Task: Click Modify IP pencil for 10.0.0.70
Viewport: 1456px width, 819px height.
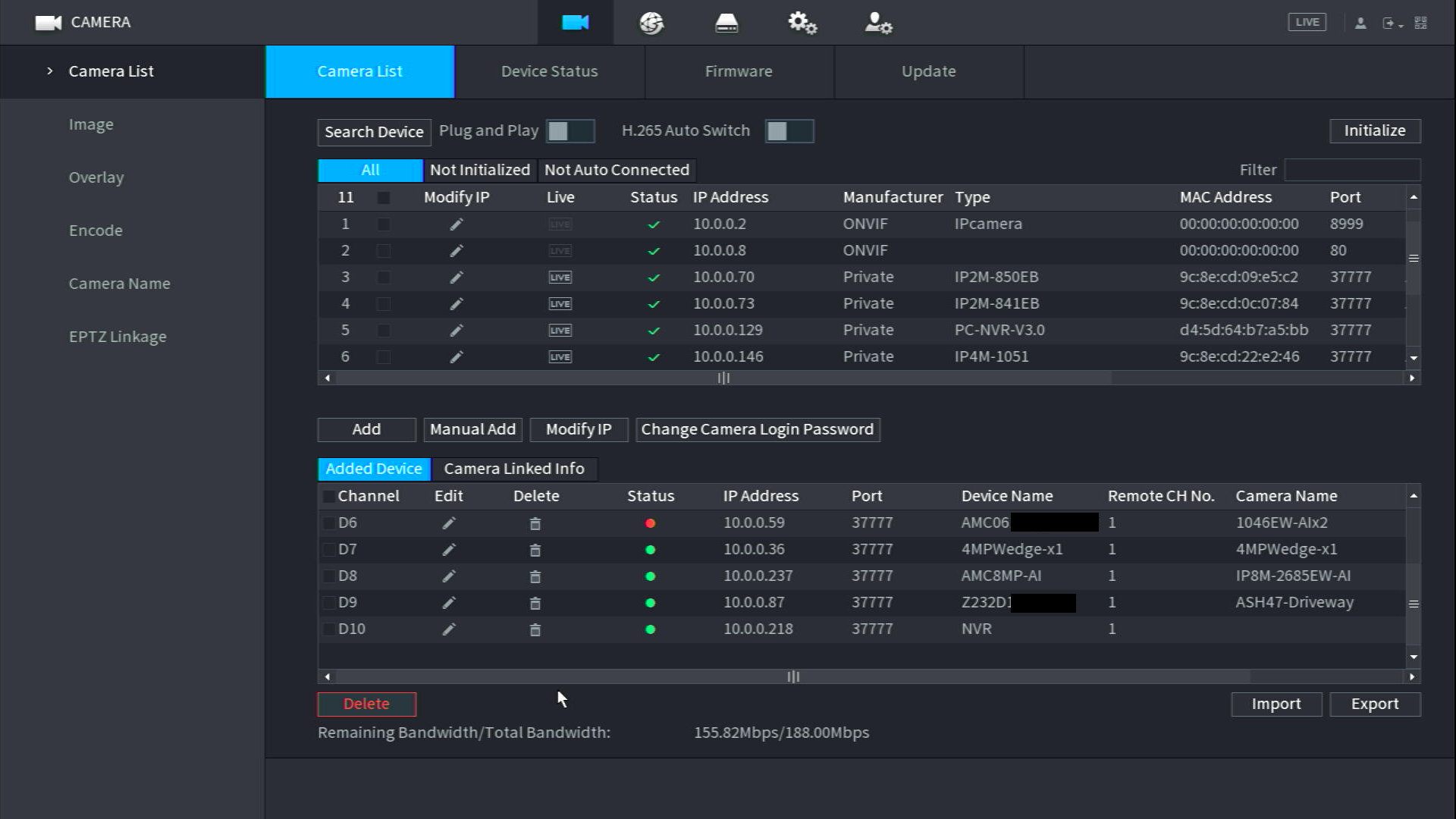Action: (456, 278)
